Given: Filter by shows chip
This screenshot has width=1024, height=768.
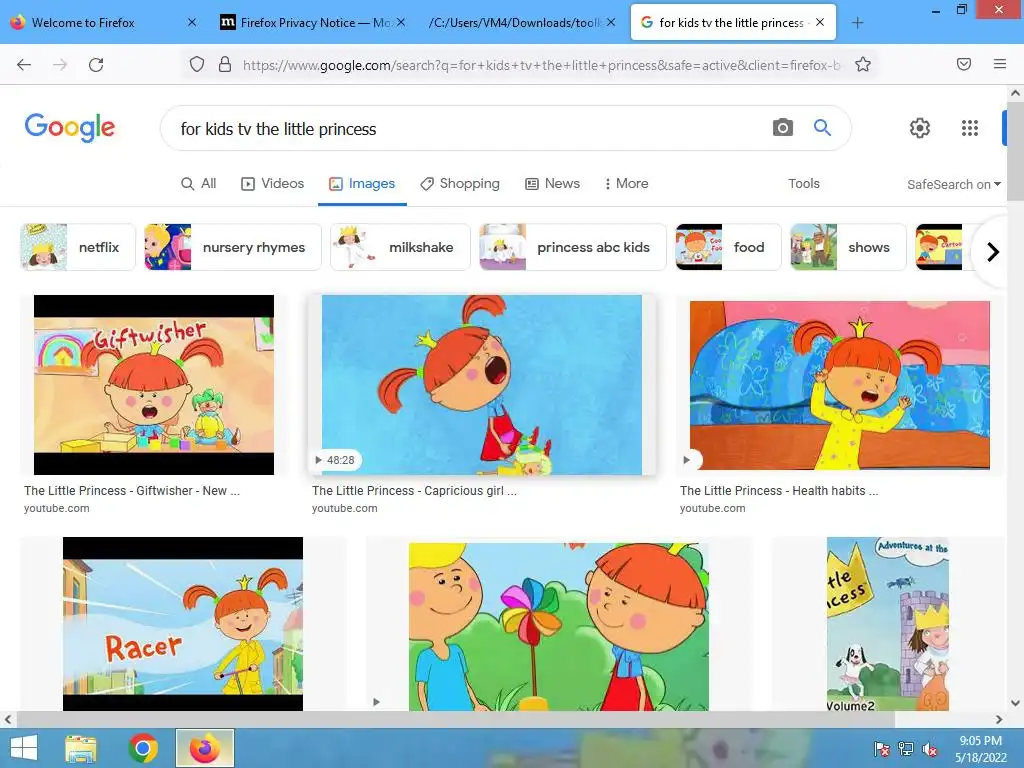Looking at the screenshot, I should [848, 247].
